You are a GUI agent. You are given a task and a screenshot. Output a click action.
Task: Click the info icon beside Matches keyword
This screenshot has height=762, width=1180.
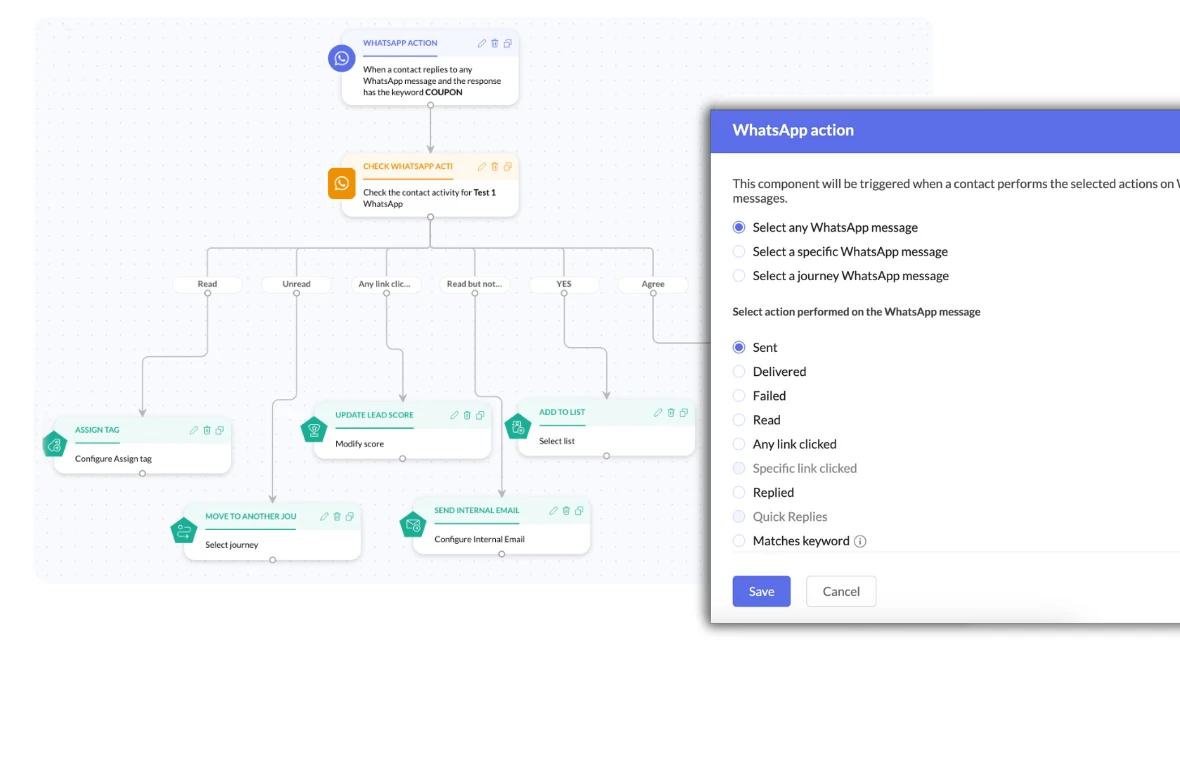point(860,541)
